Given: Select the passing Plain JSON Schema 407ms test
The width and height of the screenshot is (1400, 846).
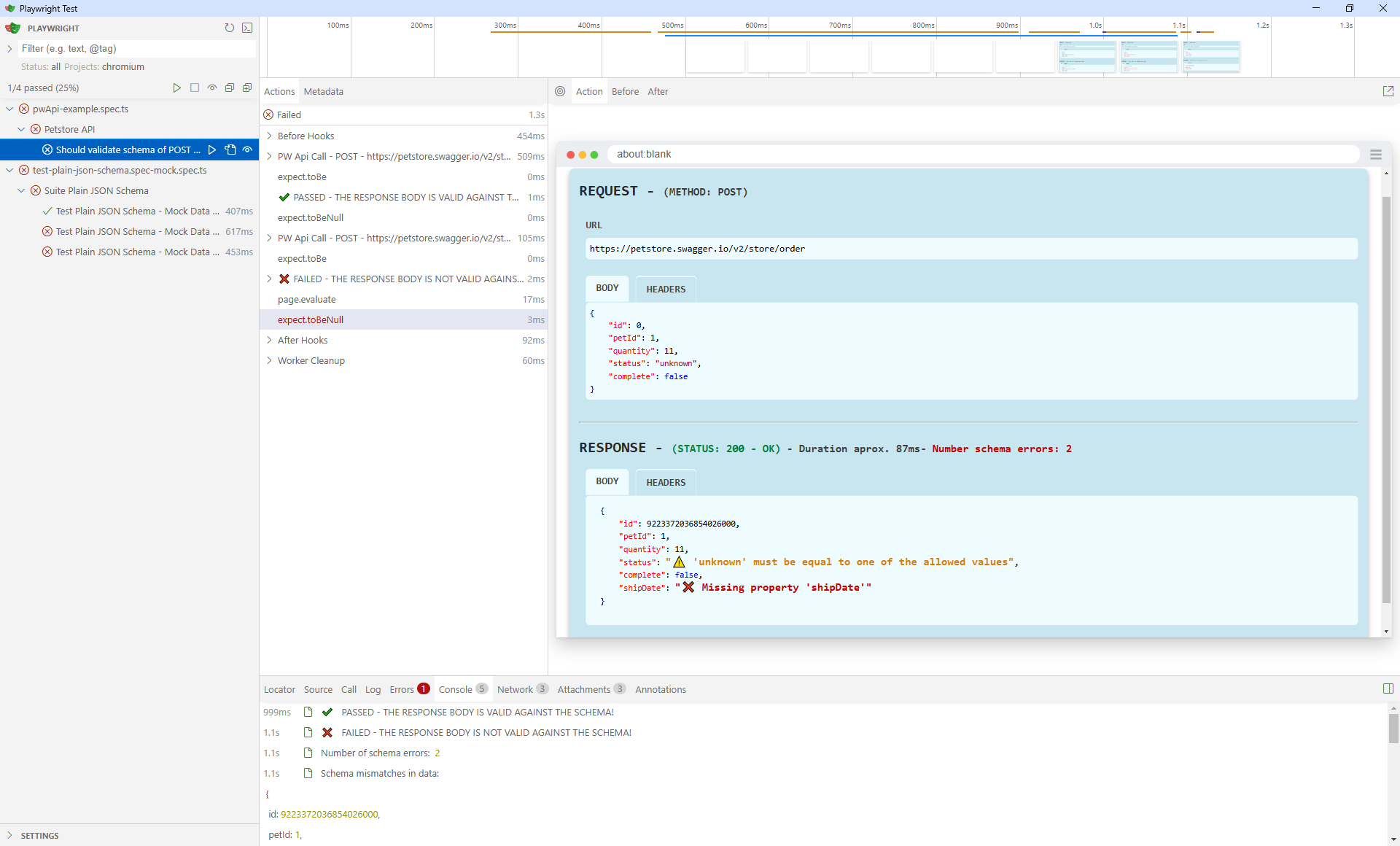Looking at the screenshot, I should coord(130,211).
